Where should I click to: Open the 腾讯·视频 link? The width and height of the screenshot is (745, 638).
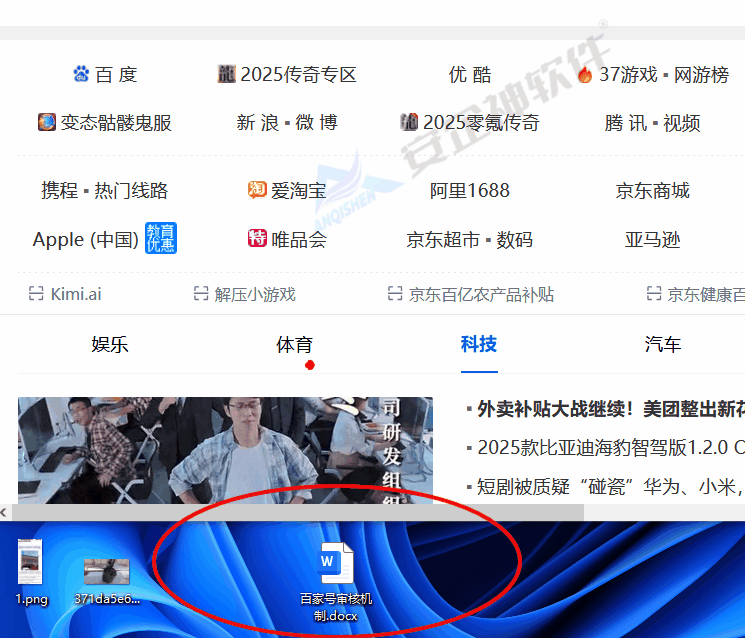[652, 123]
